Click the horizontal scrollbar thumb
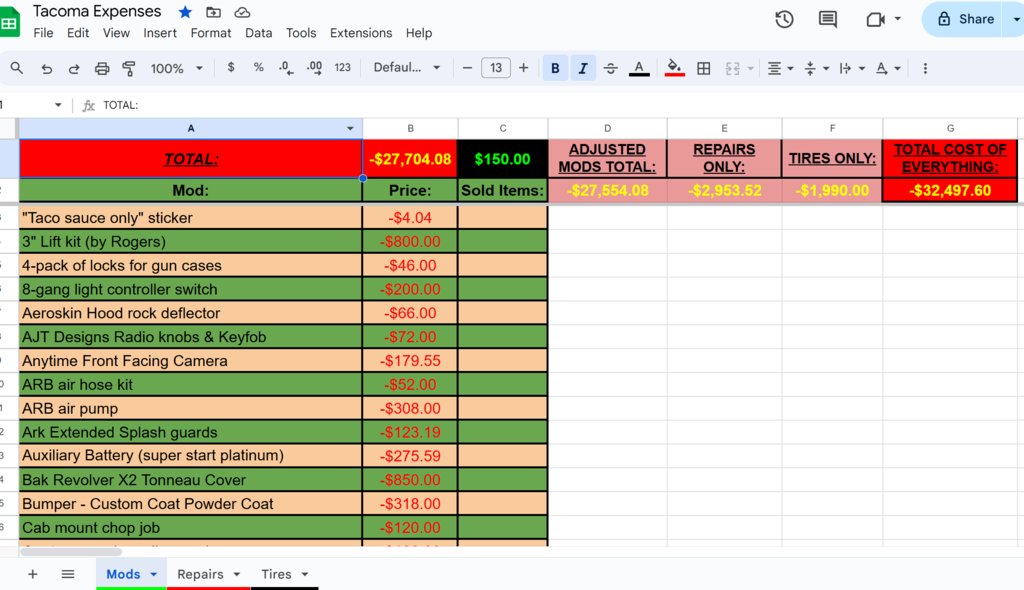Image resolution: width=1024 pixels, height=590 pixels. coord(71,551)
